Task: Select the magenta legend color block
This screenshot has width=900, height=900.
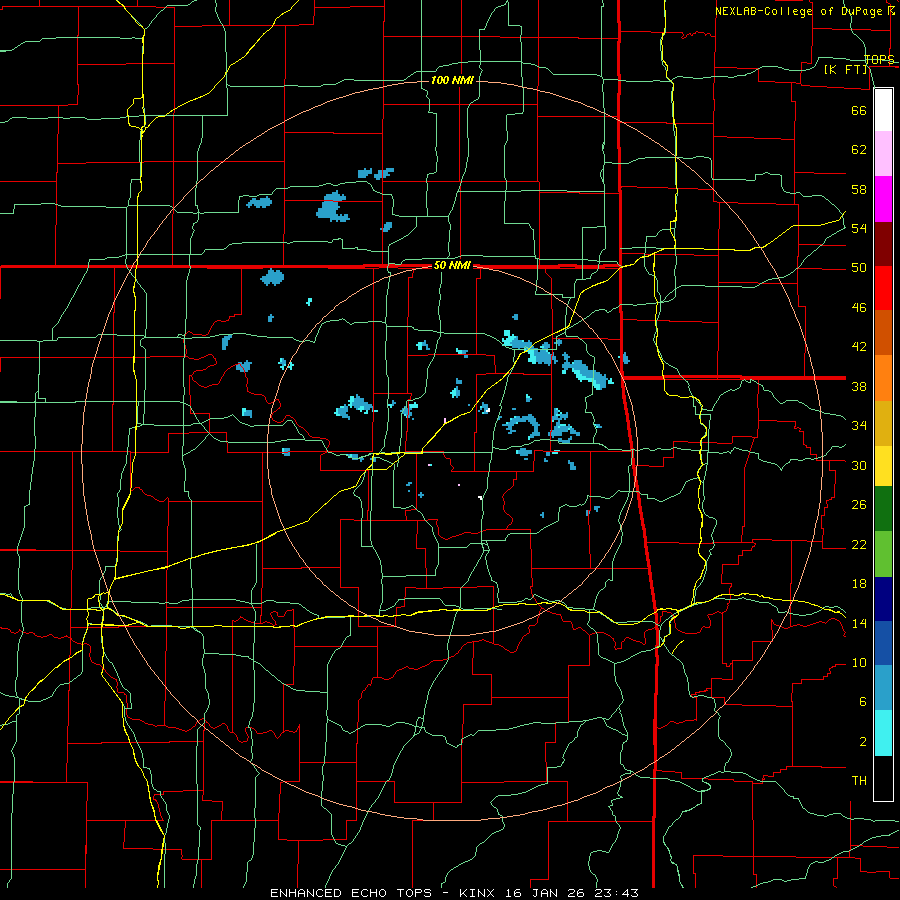Action: point(883,199)
